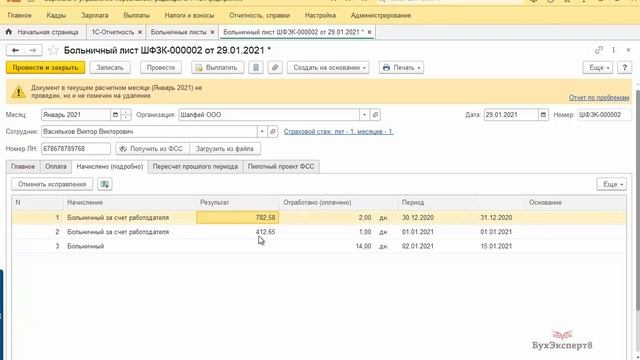Click the Результат cell 412,65
Viewport: 640px width, 360px height.
(238, 232)
